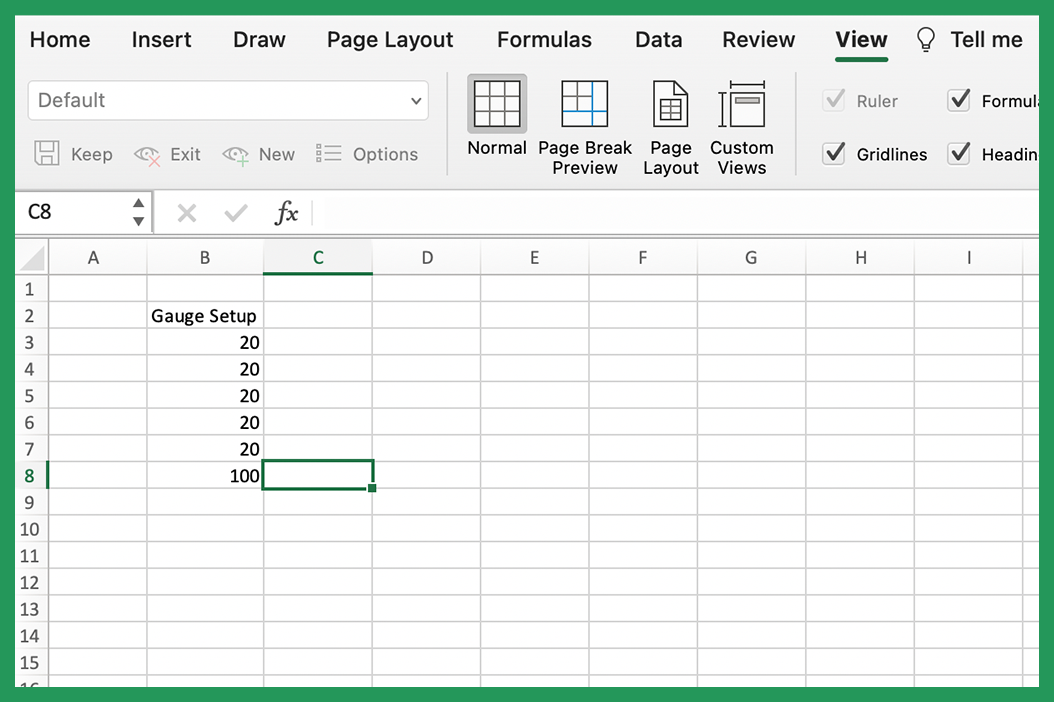1054x702 pixels.
Task: Select column E header
Action: [534, 258]
